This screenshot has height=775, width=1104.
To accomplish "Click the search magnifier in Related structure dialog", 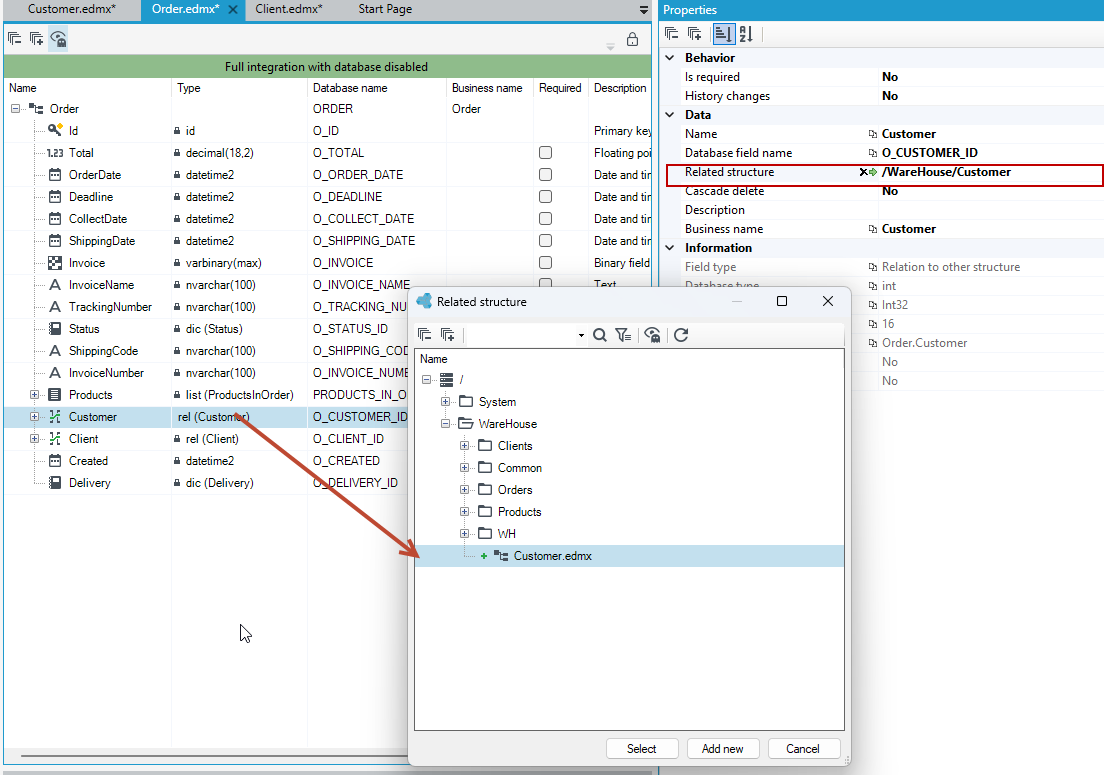I will tap(600, 335).
